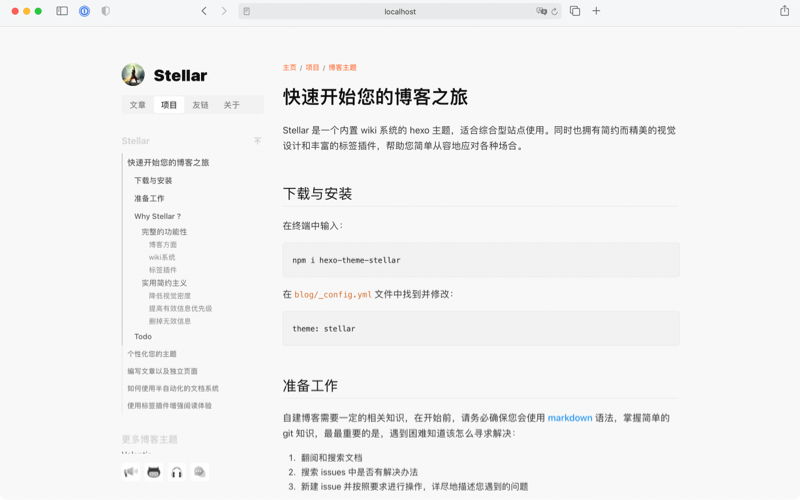Screen dimensions: 800x500
Task: Jump to 博客方面 in table of contents
Action: [x=163, y=244]
